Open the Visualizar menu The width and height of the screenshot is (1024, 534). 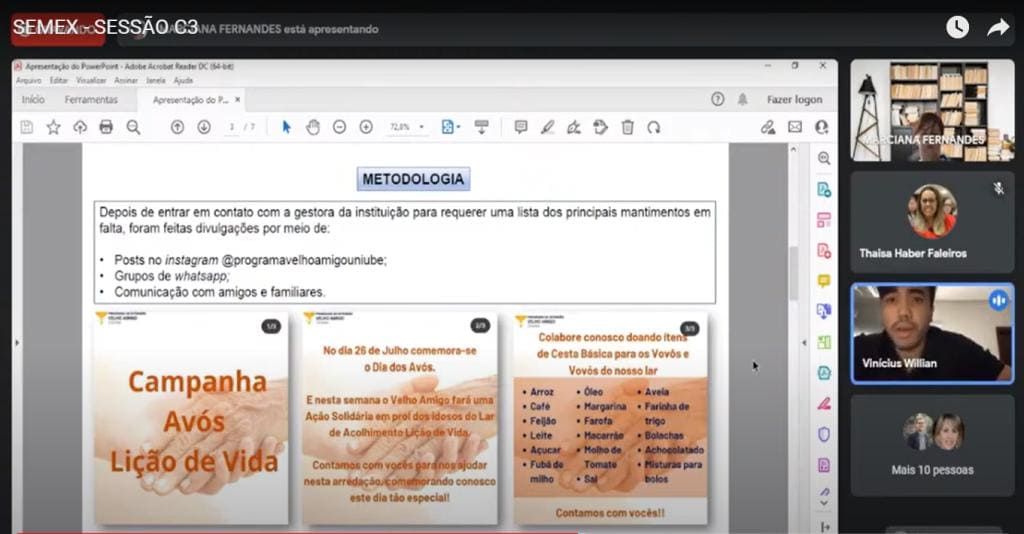[x=91, y=80]
